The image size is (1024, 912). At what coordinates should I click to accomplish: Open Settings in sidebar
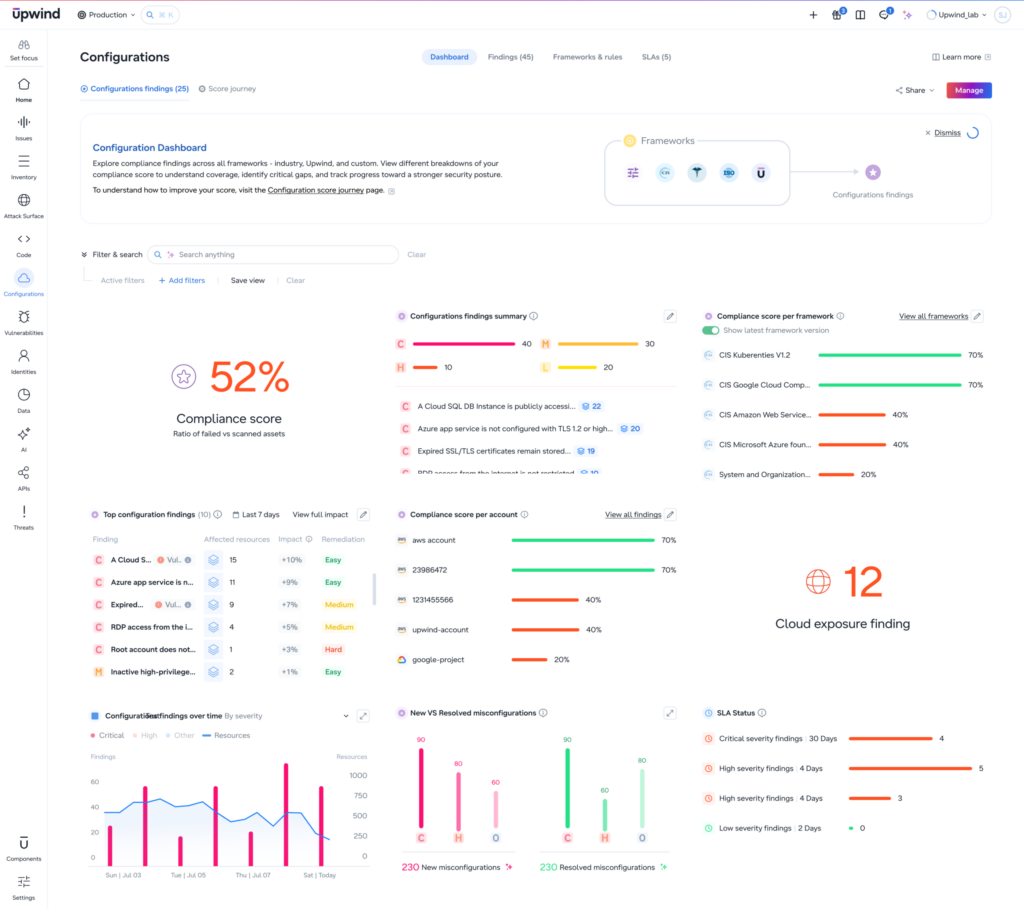click(x=24, y=888)
